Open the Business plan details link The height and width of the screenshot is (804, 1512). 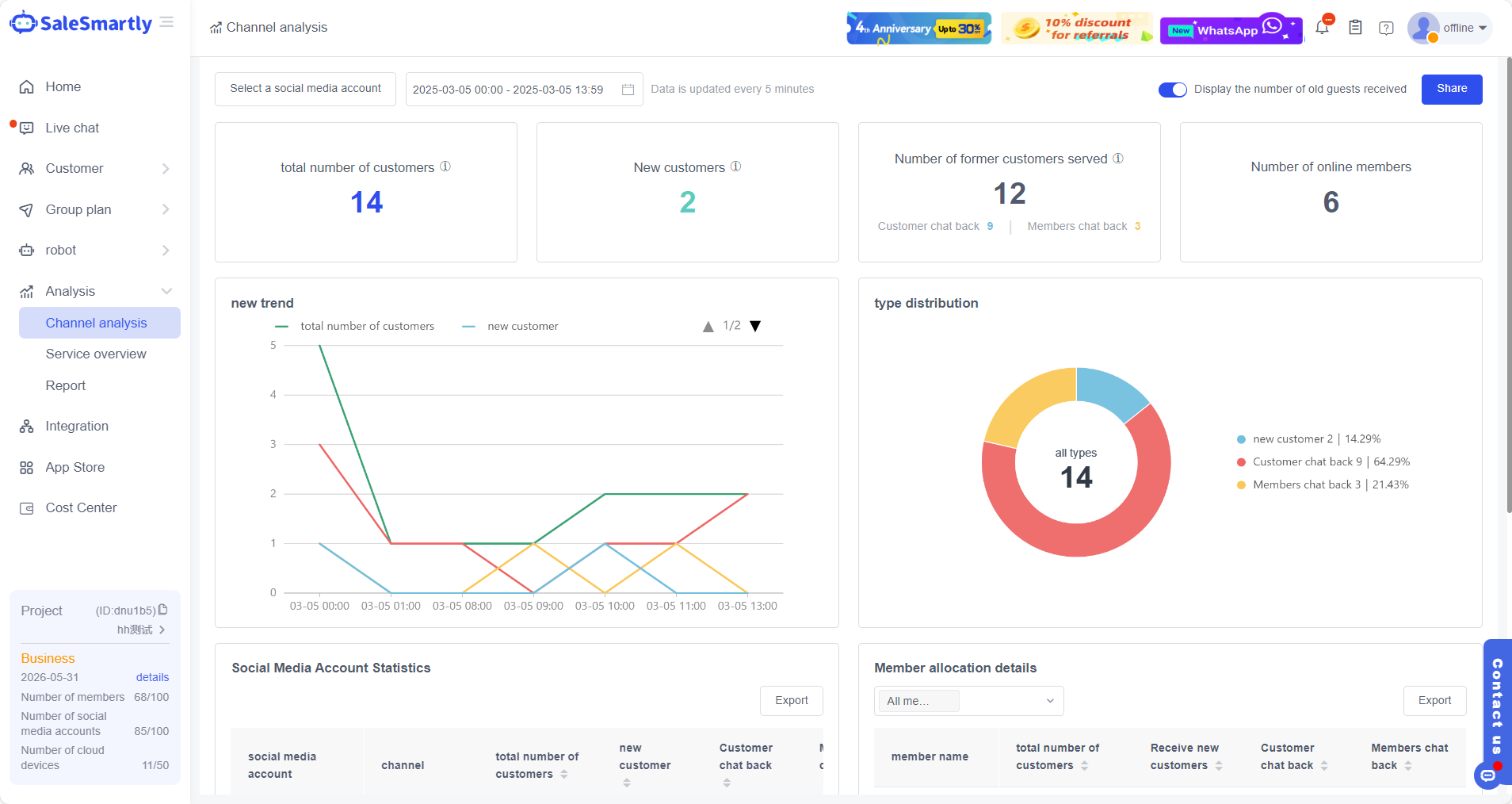tap(152, 677)
